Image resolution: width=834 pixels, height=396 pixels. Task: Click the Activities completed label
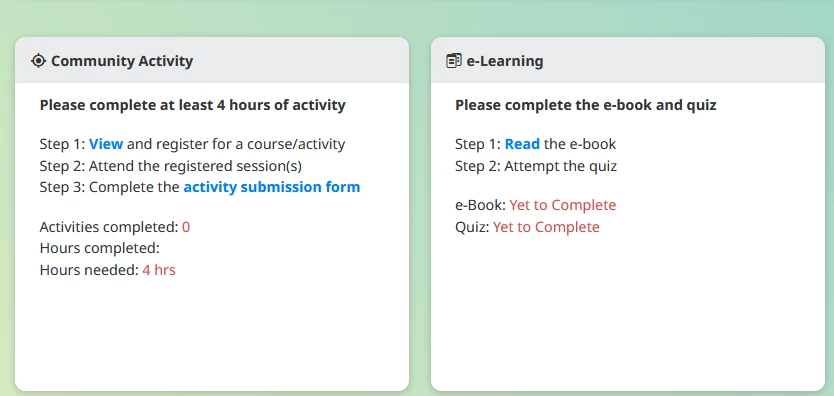[x=109, y=227]
